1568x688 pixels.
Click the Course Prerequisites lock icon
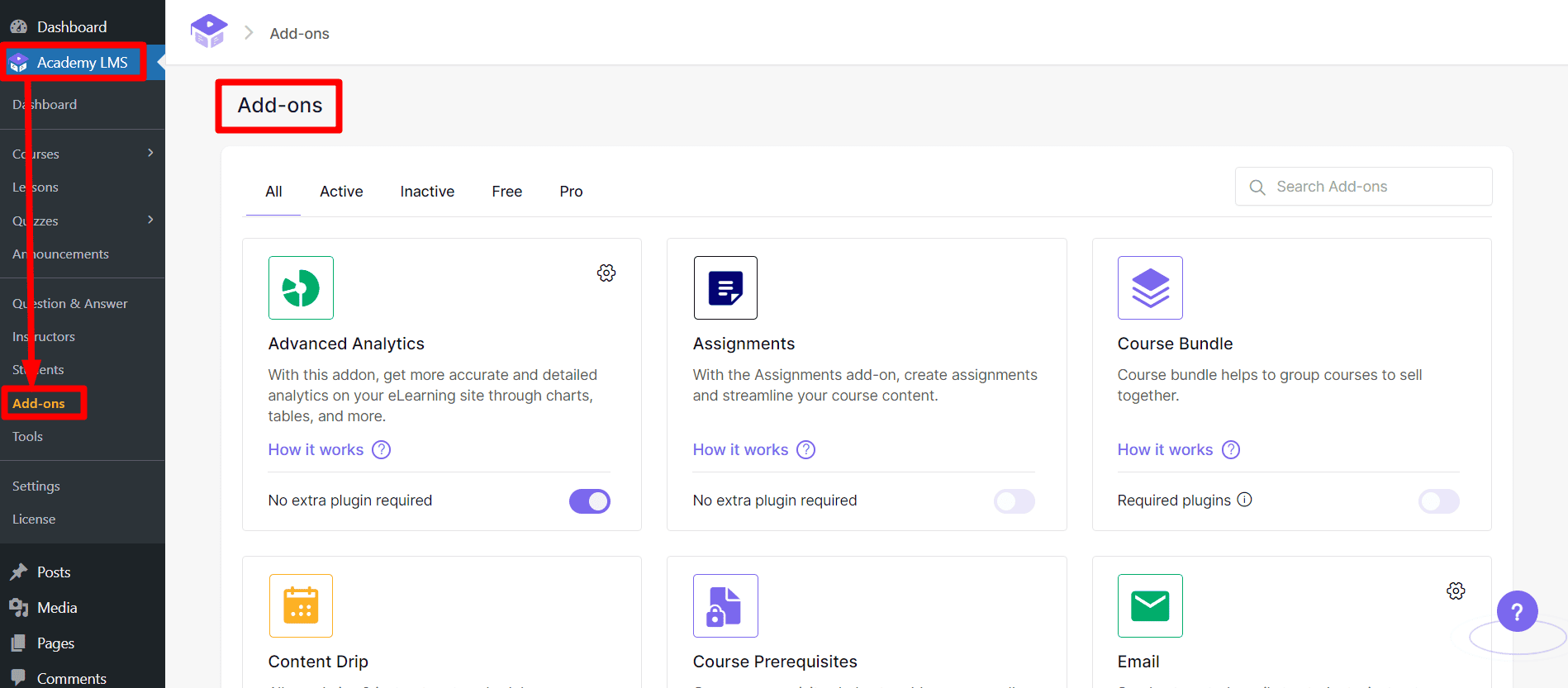725,605
